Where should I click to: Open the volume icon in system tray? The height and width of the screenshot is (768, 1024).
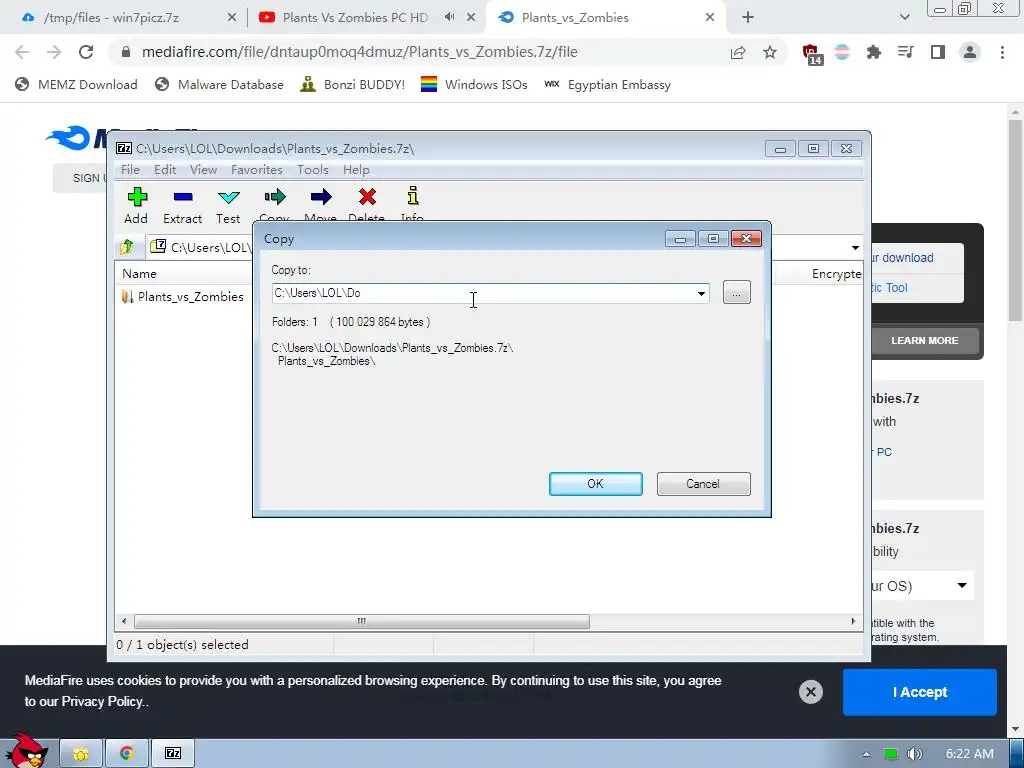pyautogui.click(x=915, y=754)
